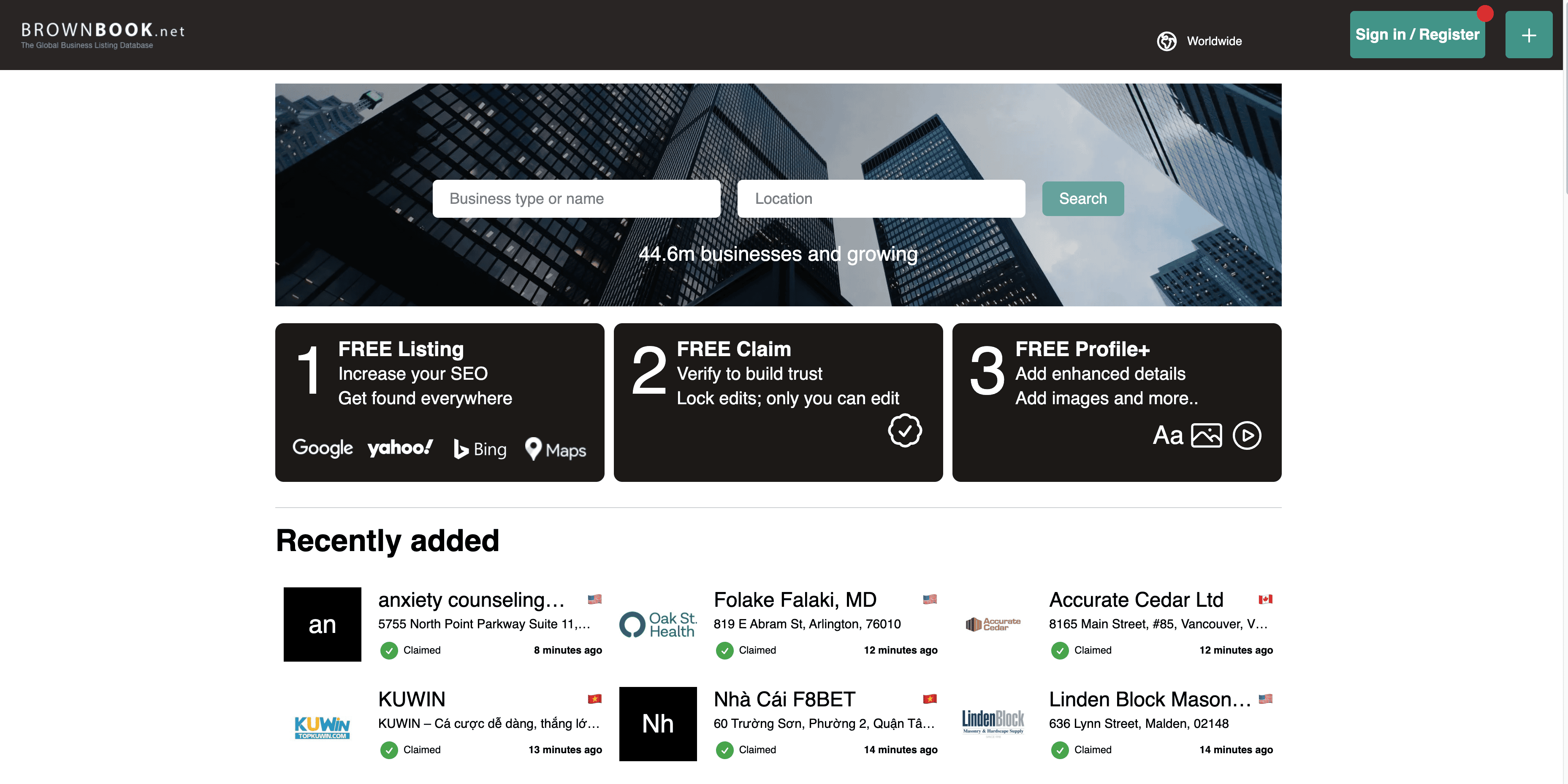Go to Brownbook.net home via logo
The width and height of the screenshot is (1568, 784).
click(x=102, y=35)
